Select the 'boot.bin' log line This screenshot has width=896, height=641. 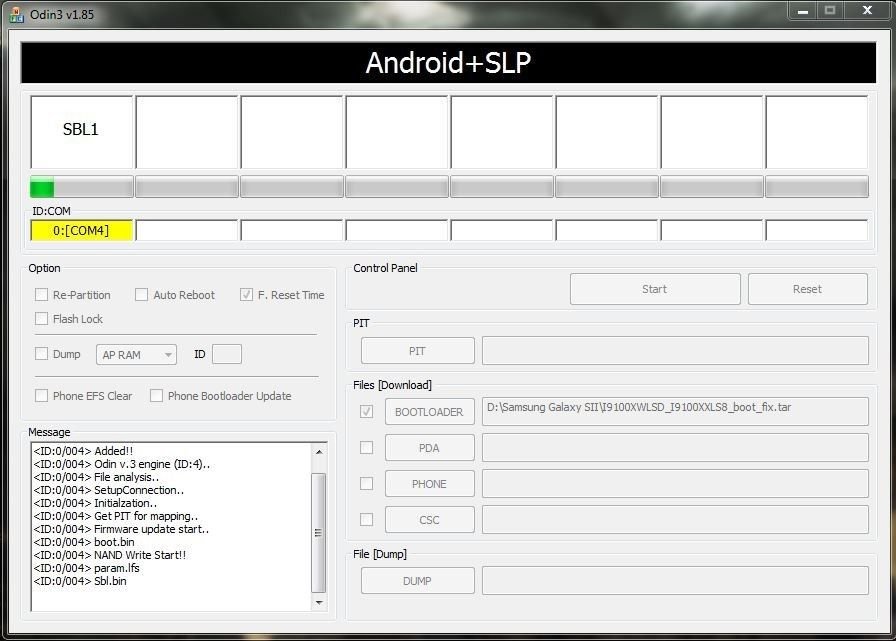pos(84,542)
